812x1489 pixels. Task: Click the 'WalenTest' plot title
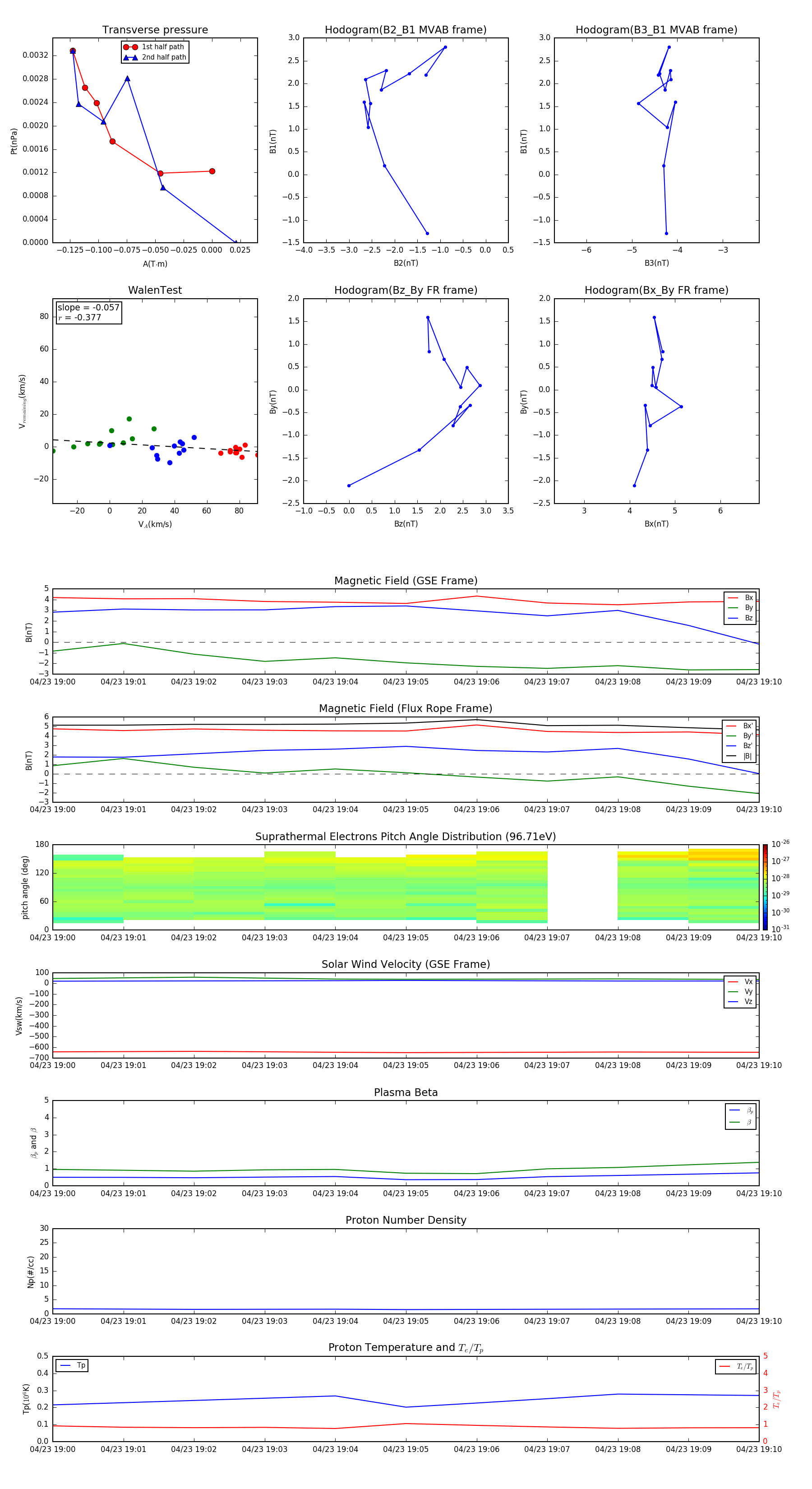pyautogui.click(x=155, y=290)
